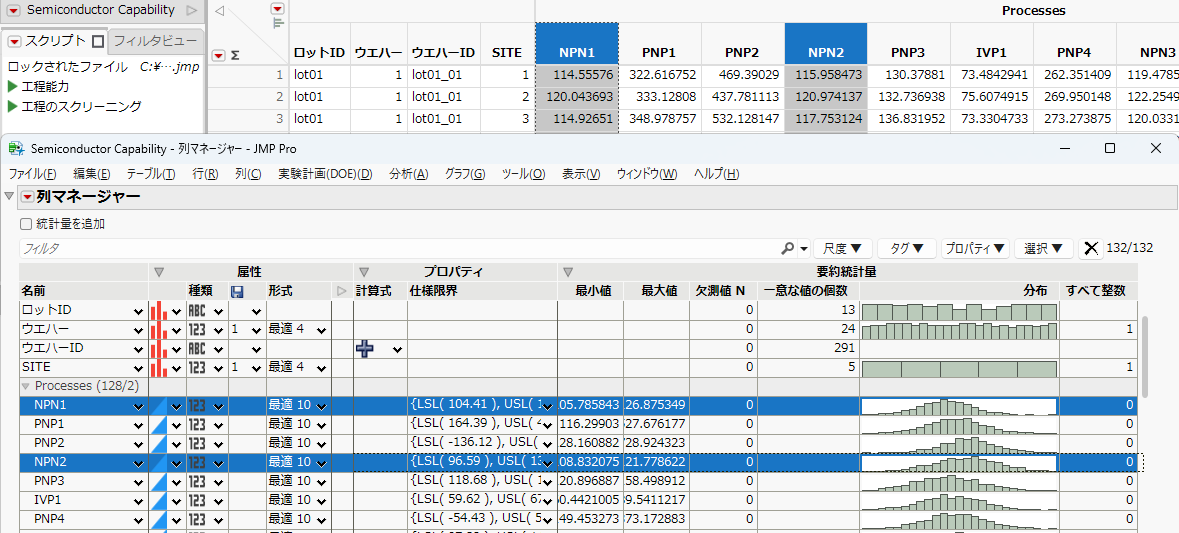Click the 123 data type icon for PNP3

[197, 481]
